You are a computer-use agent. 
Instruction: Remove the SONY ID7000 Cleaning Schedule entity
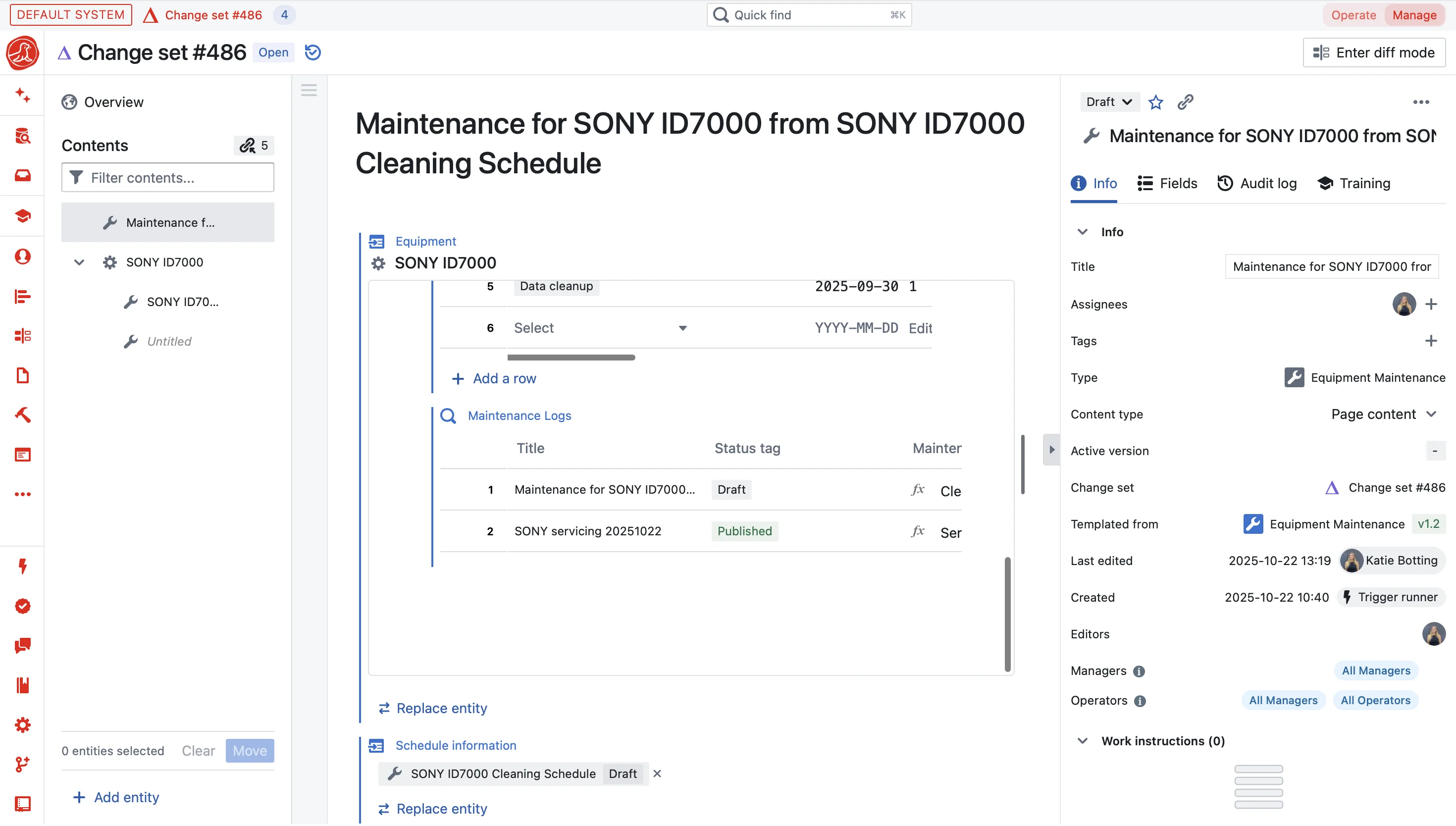pos(657,774)
